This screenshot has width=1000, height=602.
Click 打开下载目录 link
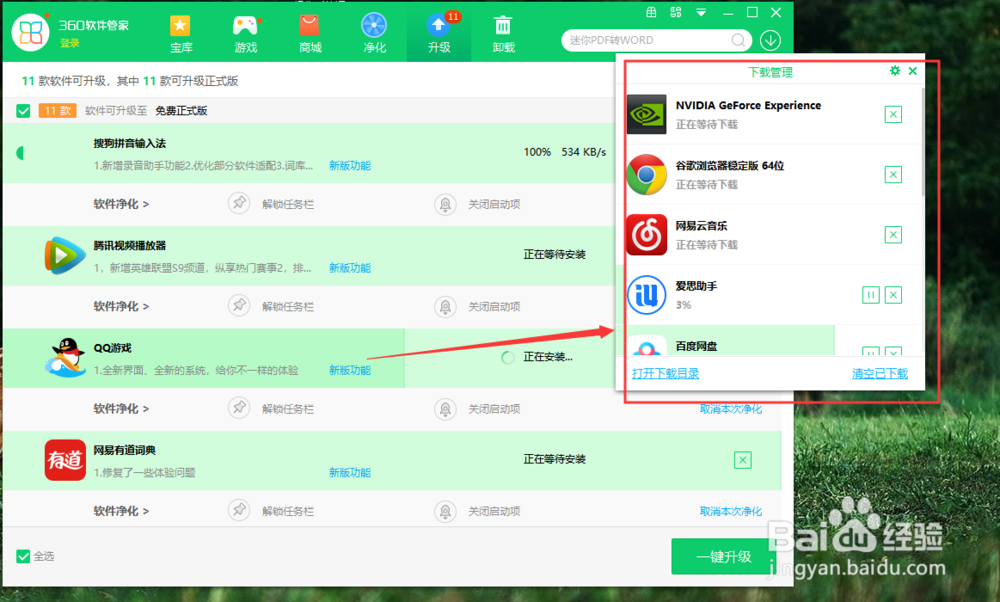665,374
